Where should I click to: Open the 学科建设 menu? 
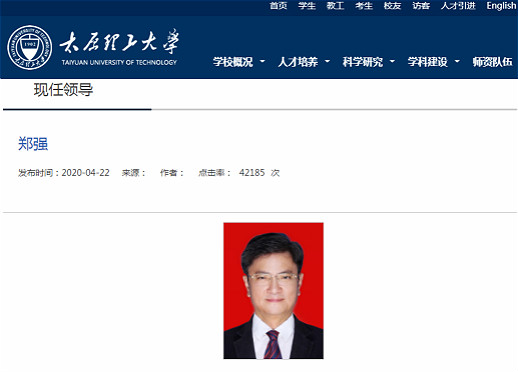coord(428,62)
